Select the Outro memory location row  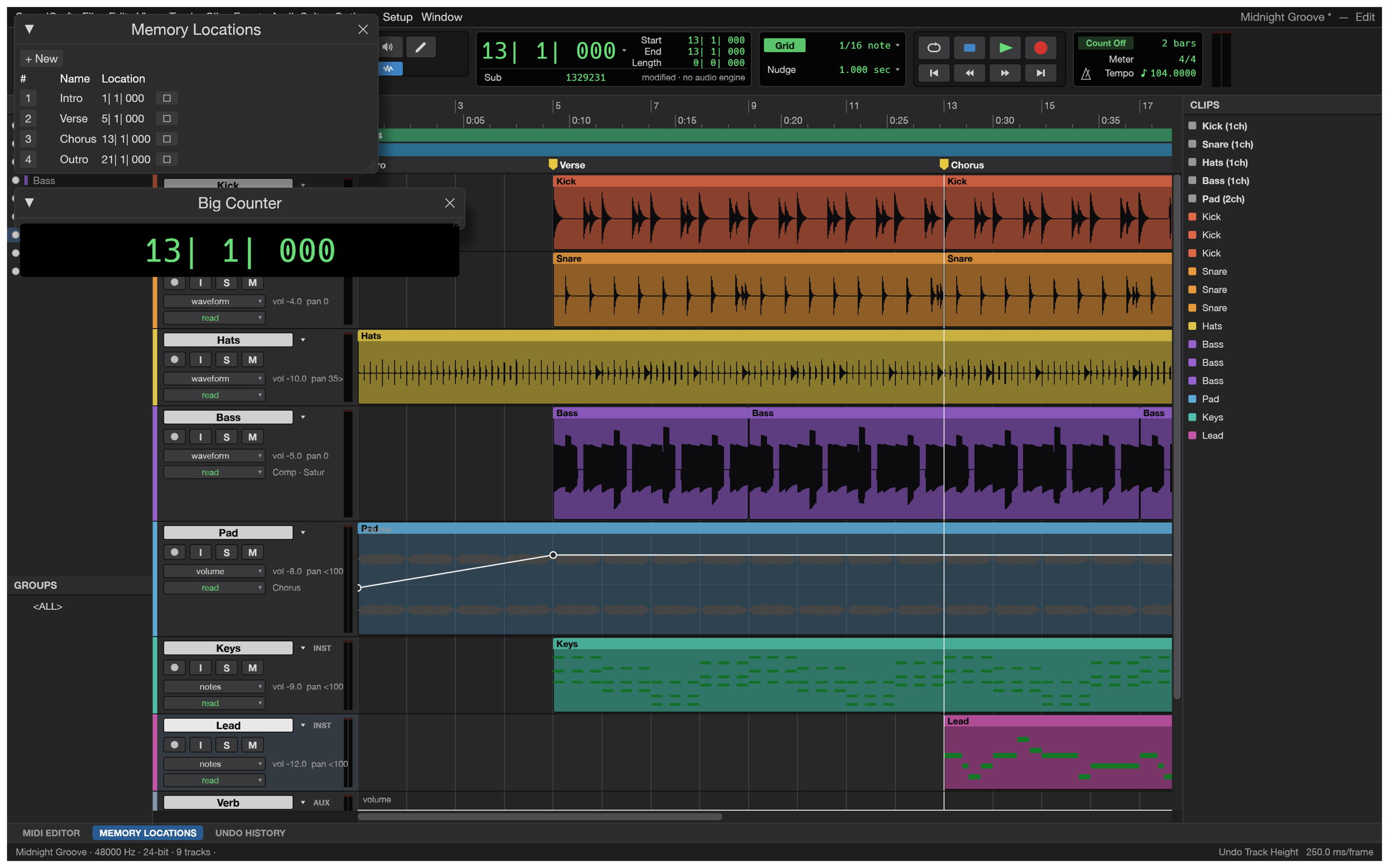(x=98, y=159)
